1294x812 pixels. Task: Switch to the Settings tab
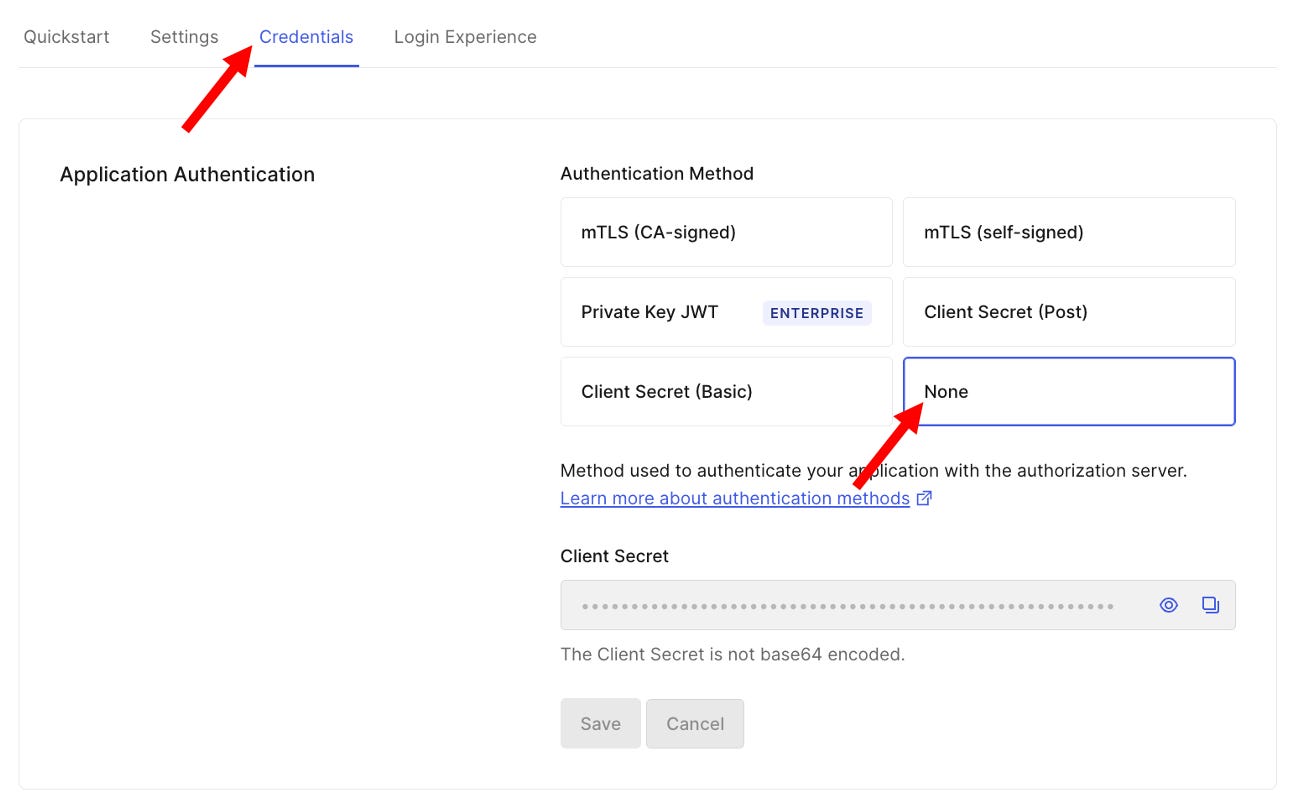pos(184,37)
